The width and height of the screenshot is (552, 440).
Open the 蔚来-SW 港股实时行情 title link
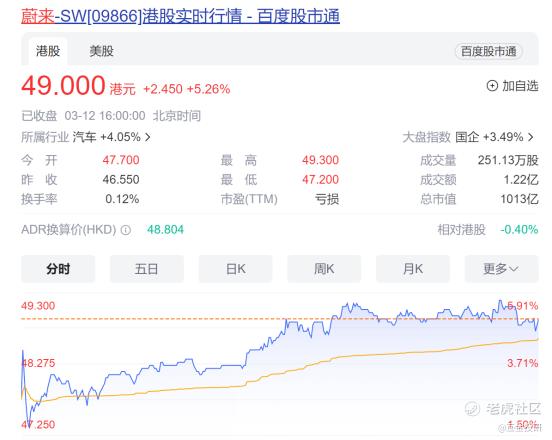(180, 16)
